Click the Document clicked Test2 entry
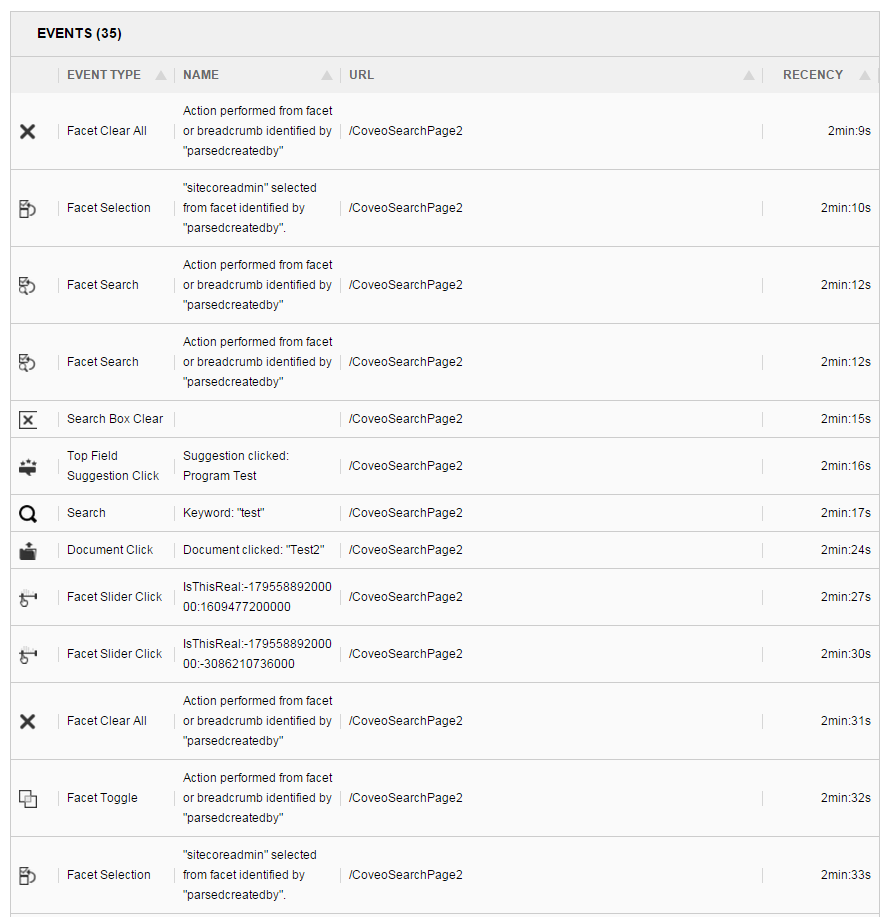890x917 pixels. tap(253, 549)
